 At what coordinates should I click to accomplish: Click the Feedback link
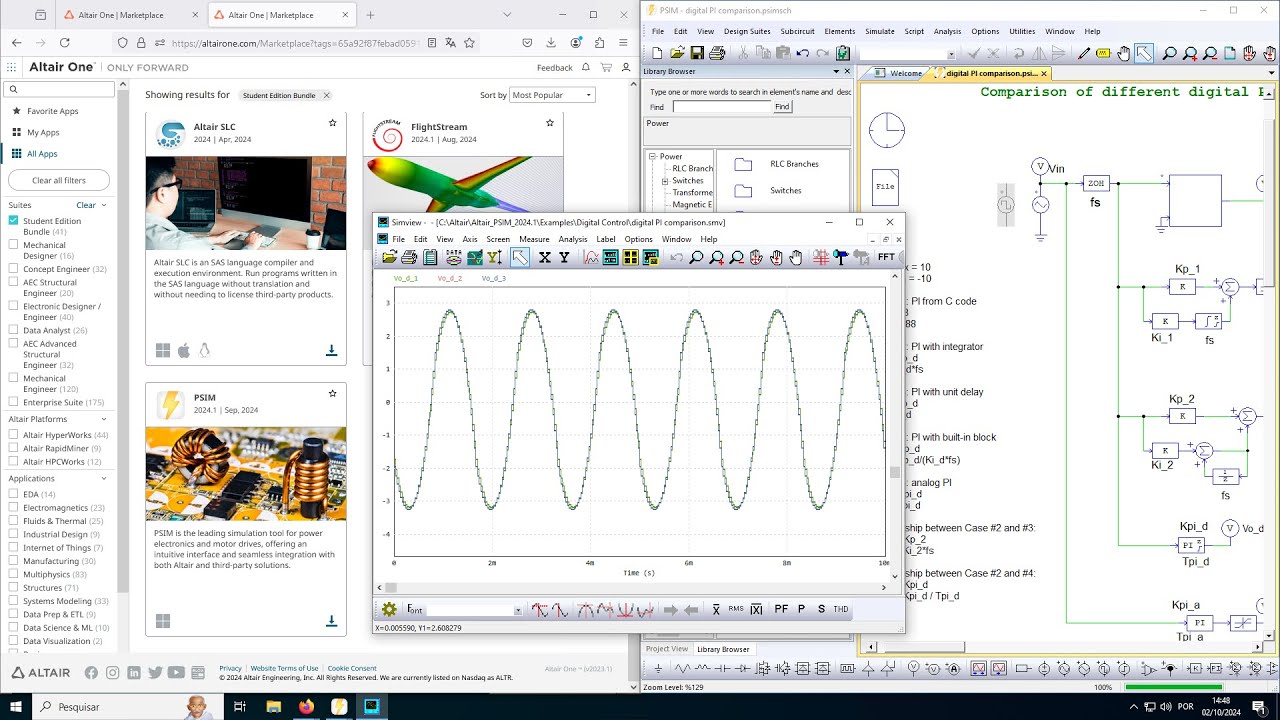555,67
